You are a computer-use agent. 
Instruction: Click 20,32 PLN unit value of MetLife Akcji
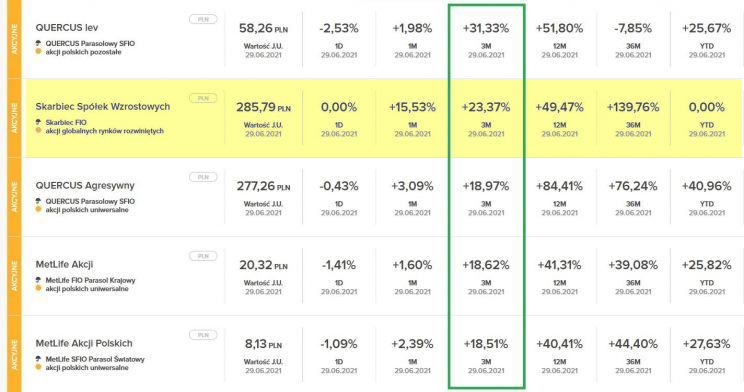(x=263, y=265)
